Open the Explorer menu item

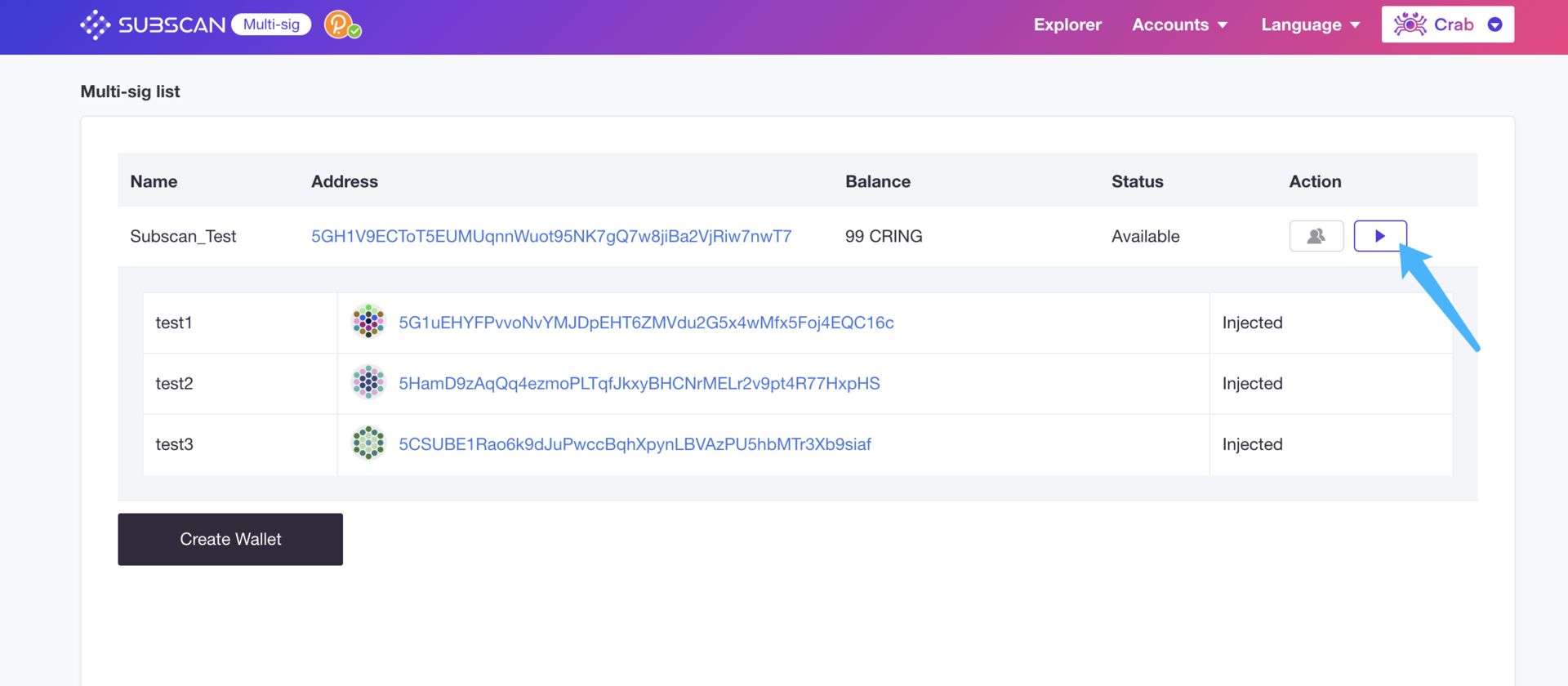(x=1067, y=24)
